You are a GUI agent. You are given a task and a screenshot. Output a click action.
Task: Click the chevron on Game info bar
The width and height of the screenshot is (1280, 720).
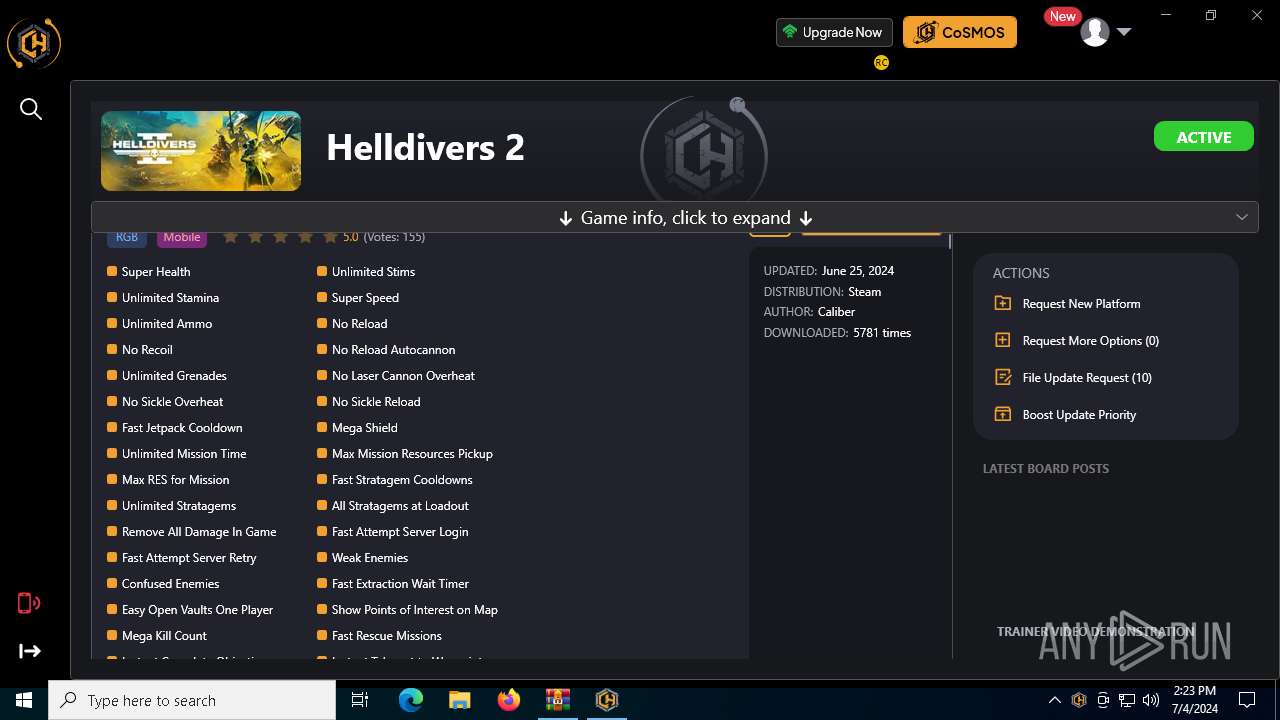coord(1242,218)
